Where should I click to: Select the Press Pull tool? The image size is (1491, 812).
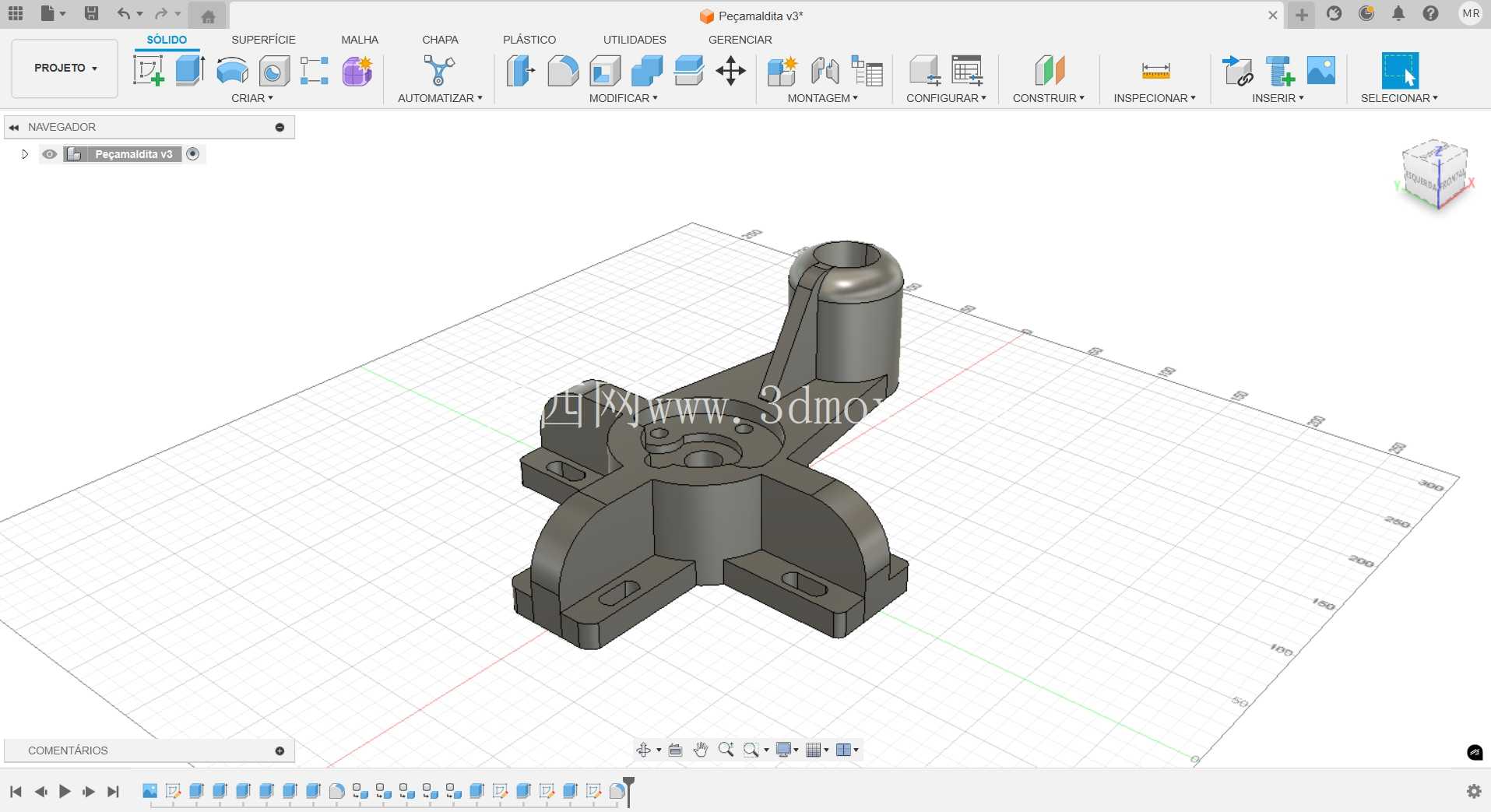521,71
